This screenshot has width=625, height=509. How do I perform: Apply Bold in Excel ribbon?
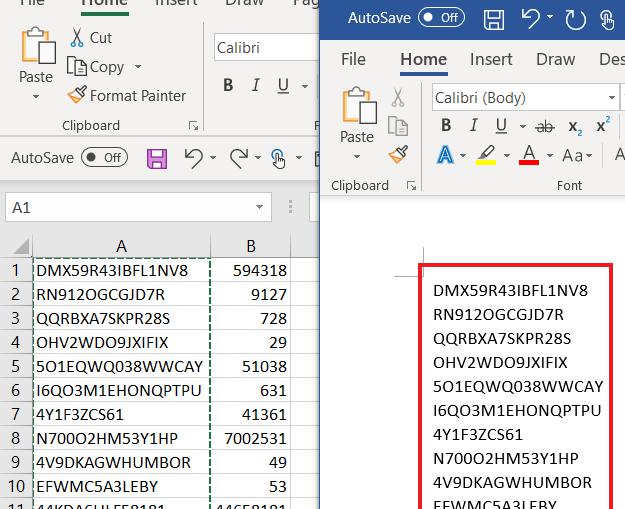228,85
